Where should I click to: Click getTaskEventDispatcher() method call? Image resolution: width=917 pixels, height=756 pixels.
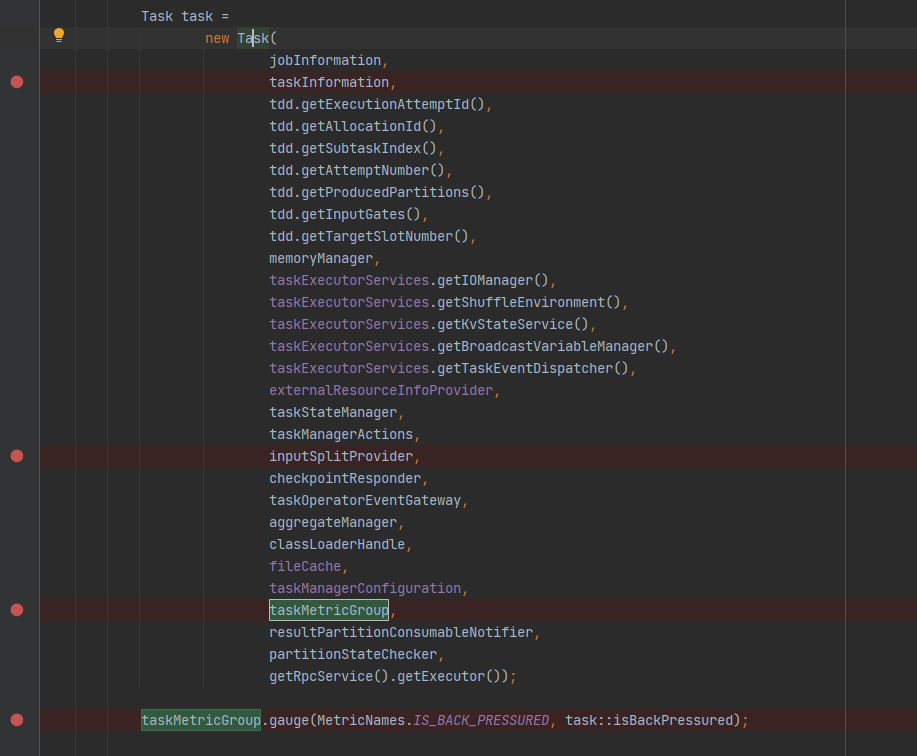[533, 368]
